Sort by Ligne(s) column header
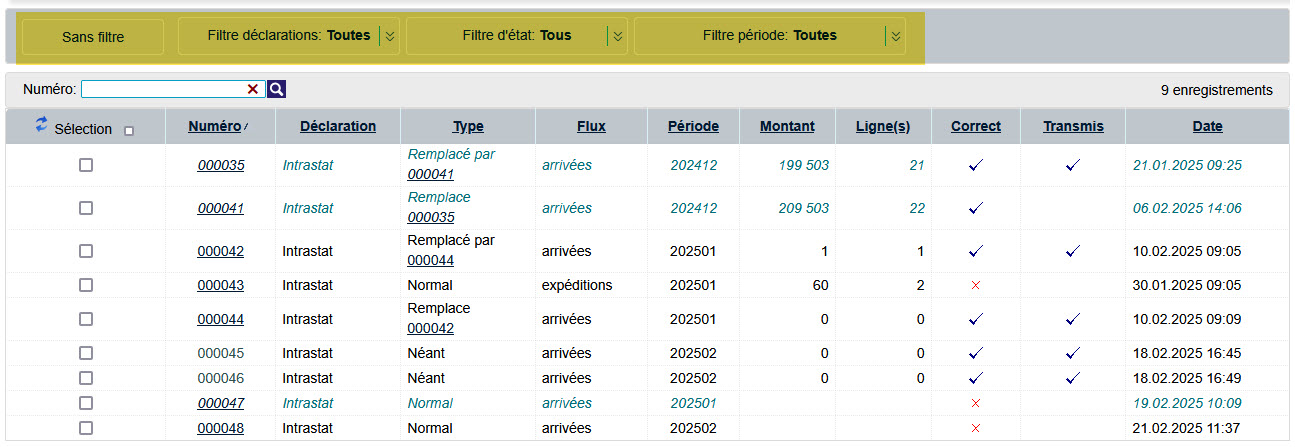 coord(883,126)
